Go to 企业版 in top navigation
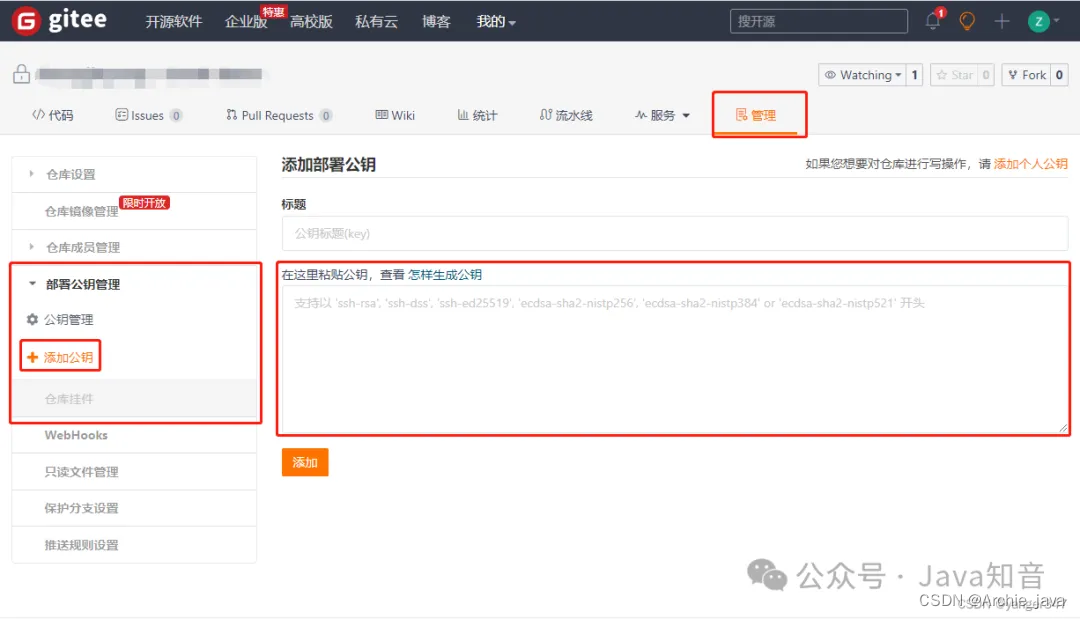 246,21
